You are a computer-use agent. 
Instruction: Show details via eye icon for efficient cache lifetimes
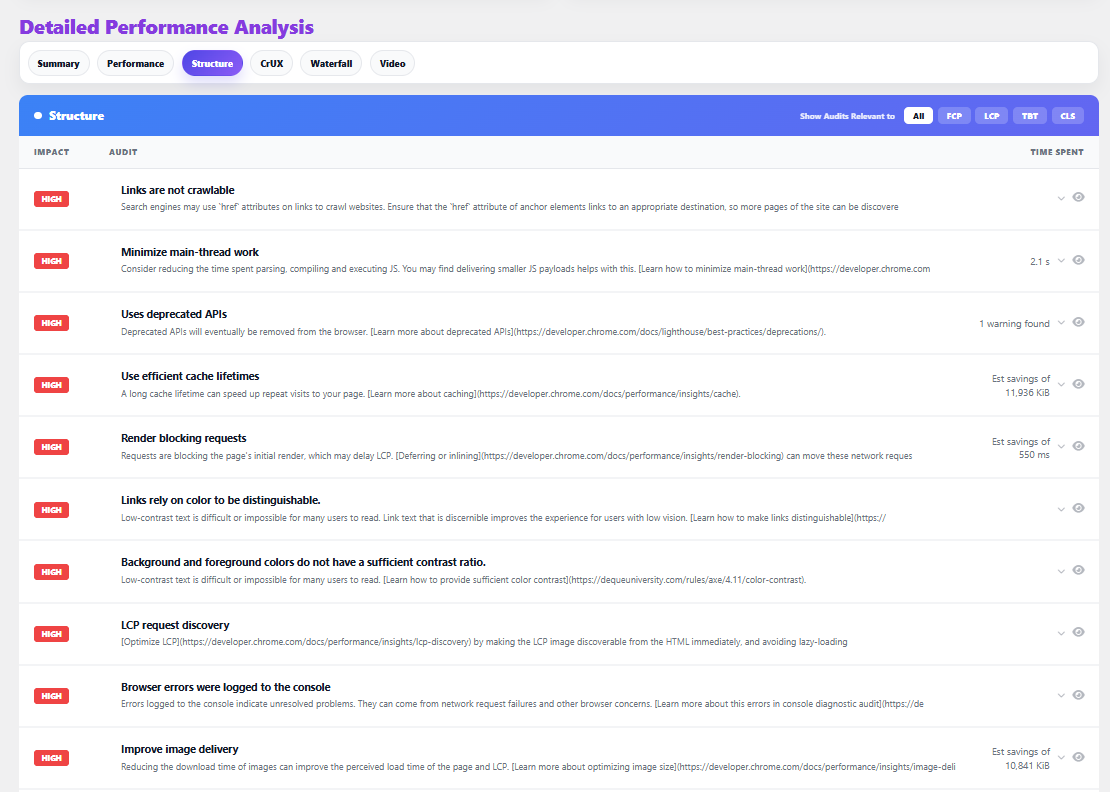coord(1078,384)
